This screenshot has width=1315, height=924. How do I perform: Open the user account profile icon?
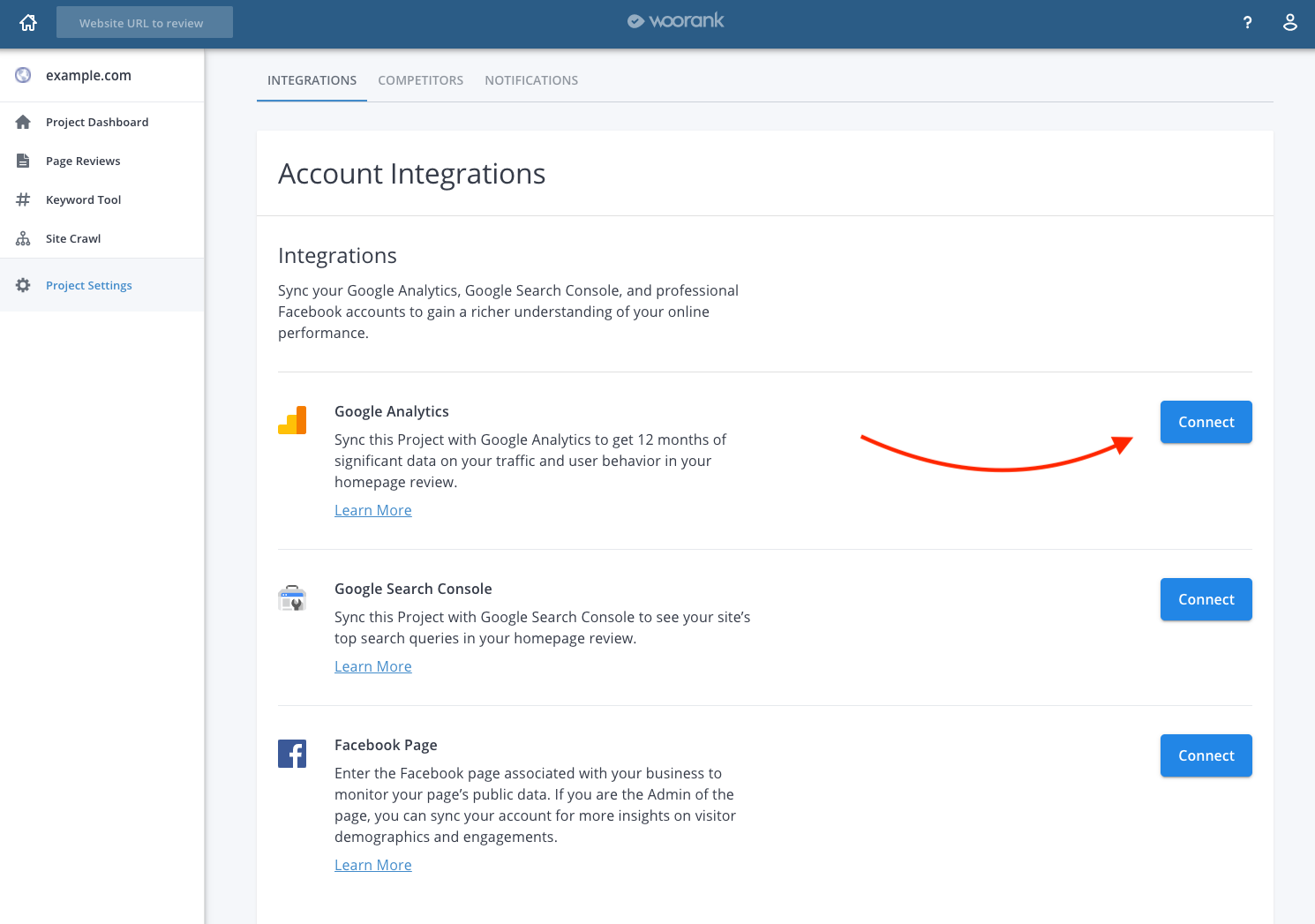tap(1289, 23)
